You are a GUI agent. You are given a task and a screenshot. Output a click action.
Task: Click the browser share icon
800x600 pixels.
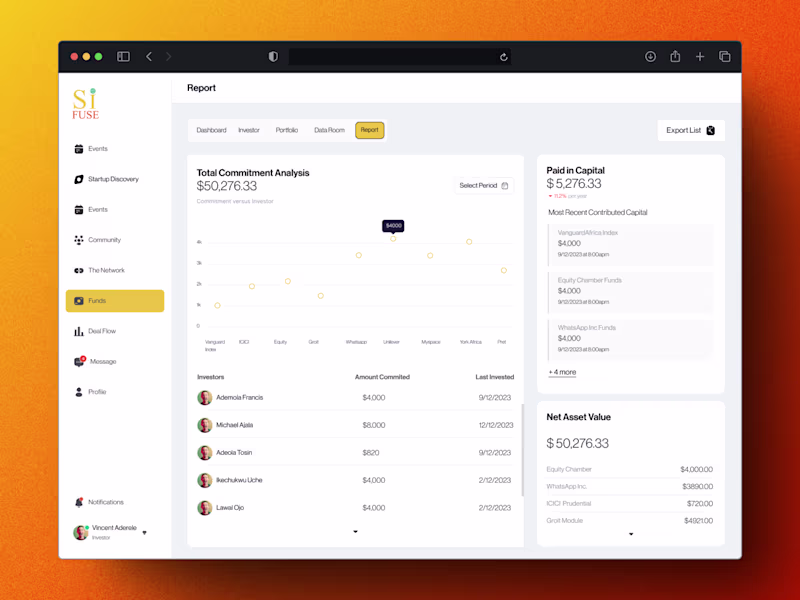pos(675,56)
